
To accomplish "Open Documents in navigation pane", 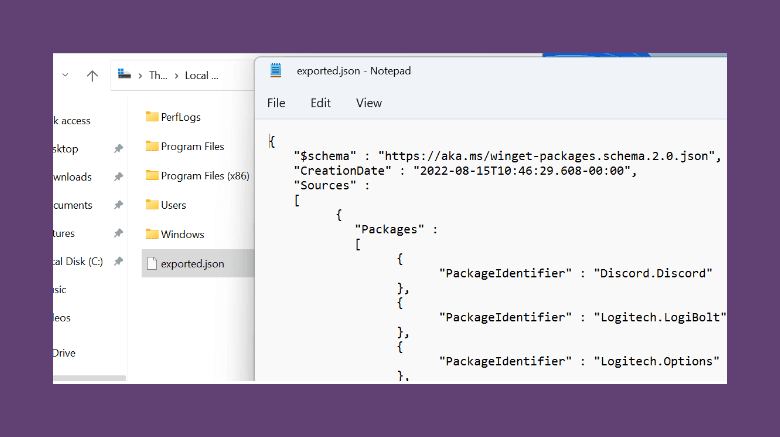I will coord(73,206).
